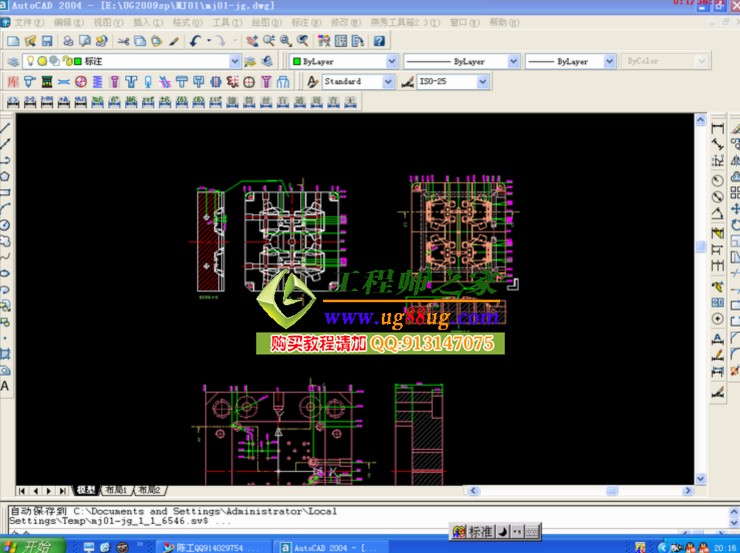Click the green color swatch in color control
Image resolution: width=740 pixels, height=553 pixels.
click(x=297, y=61)
